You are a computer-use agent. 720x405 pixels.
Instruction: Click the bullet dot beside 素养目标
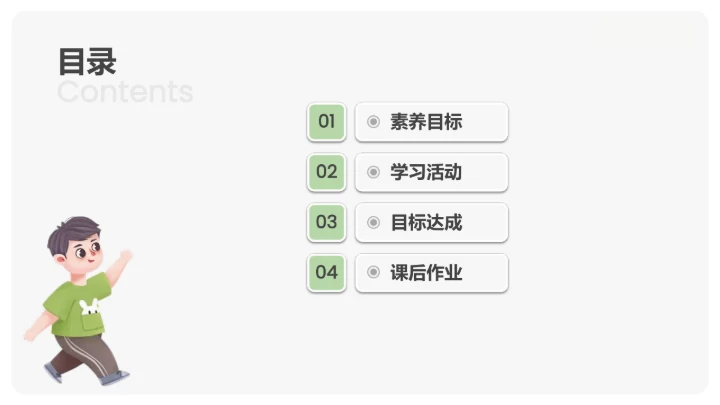click(373, 122)
